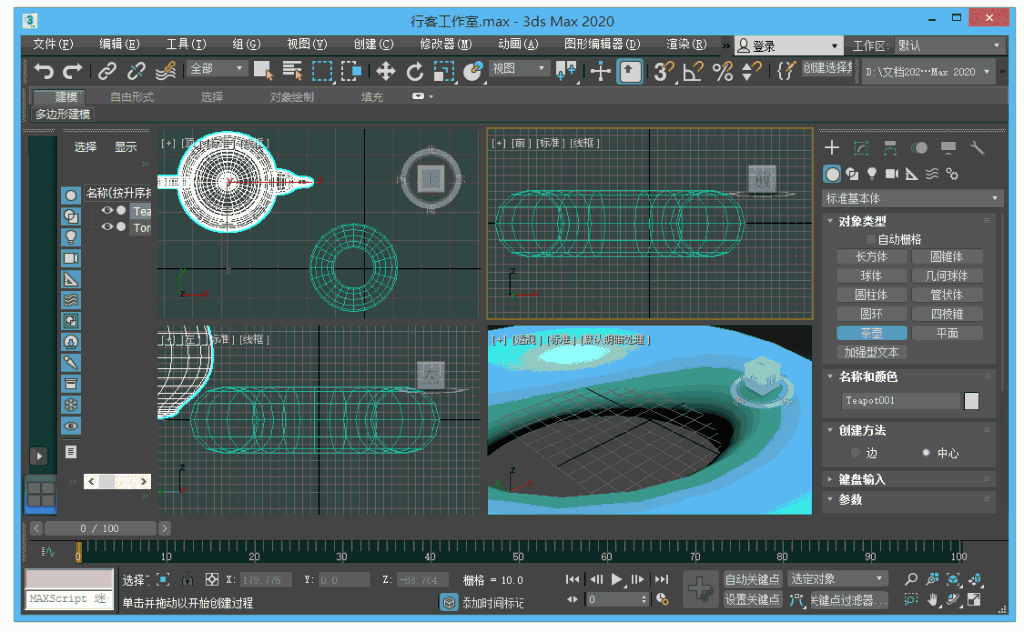Toggle Maximize Viewport icon

tap(975, 599)
